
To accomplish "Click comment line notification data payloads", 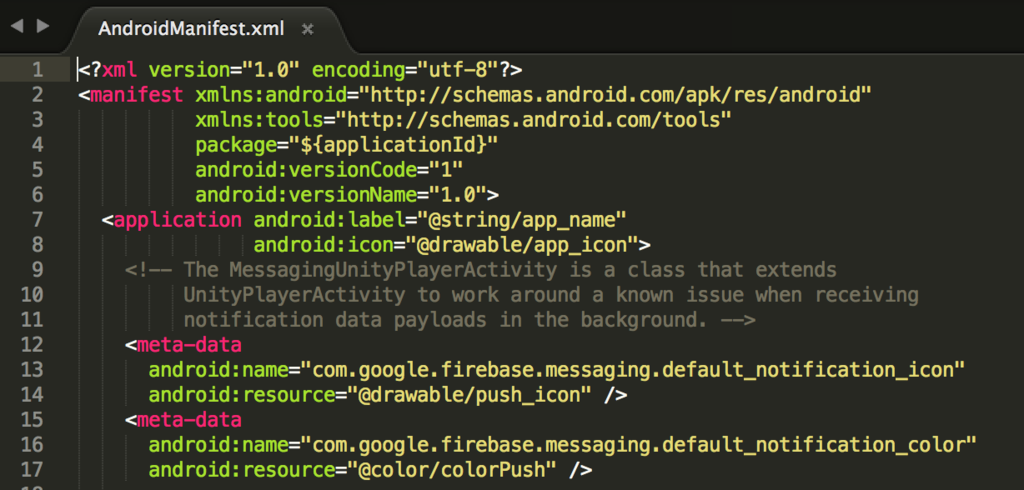I will (x=469, y=319).
